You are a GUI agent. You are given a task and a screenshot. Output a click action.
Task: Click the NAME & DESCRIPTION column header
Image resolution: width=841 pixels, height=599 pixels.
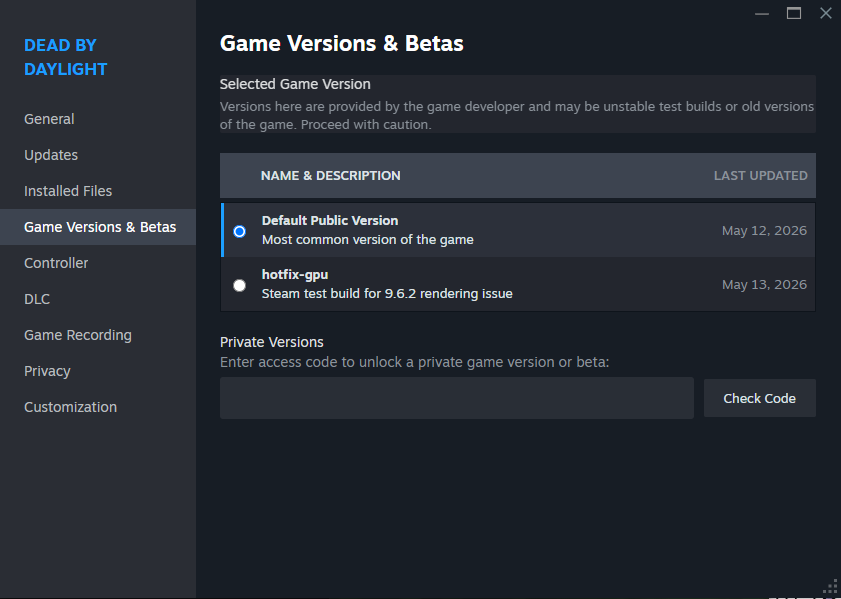(330, 175)
